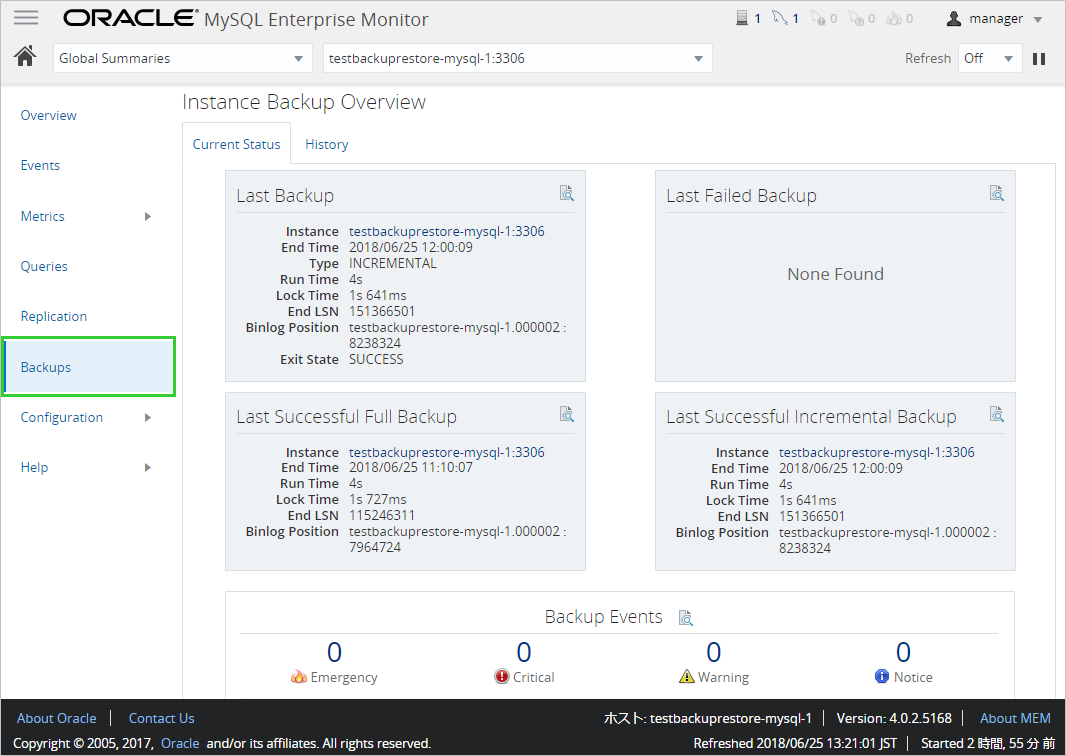Click the Last Backup type value INCREMENTAL
This screenshot has height=756, width=1066.
point(393,263)
